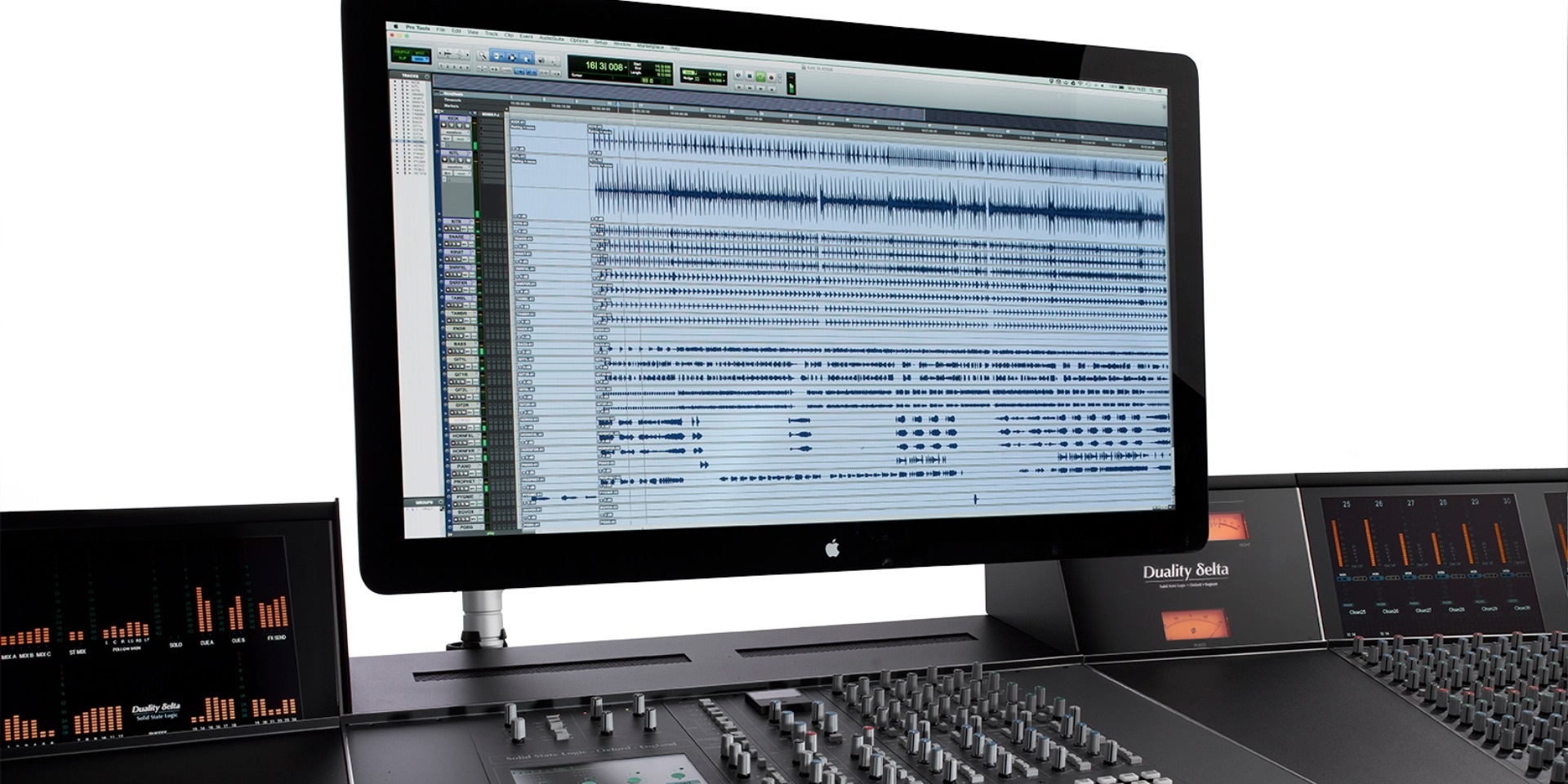Open the Grid value dropdown

pos(724,74)
